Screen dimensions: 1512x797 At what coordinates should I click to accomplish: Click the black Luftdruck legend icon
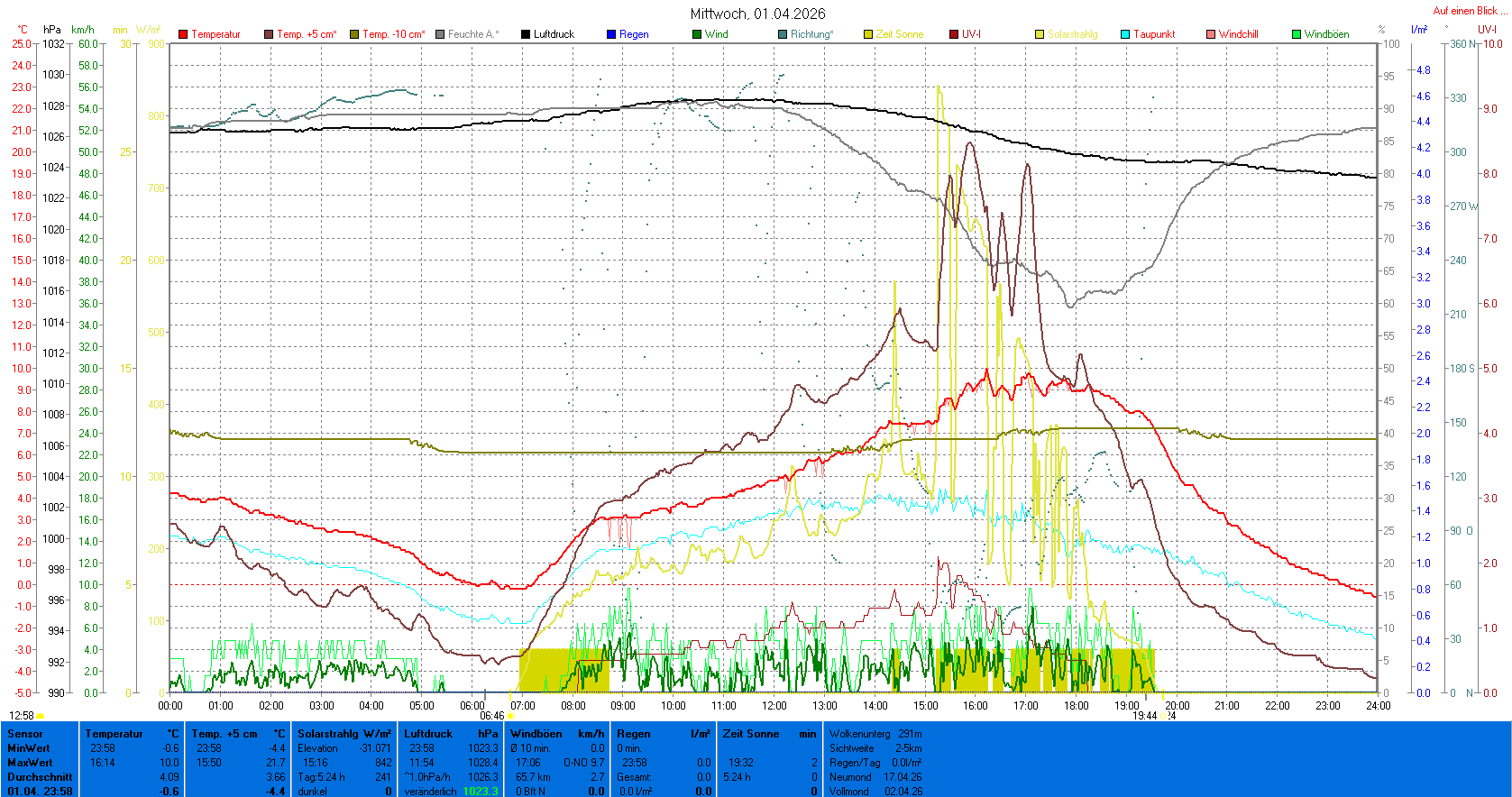526,34
